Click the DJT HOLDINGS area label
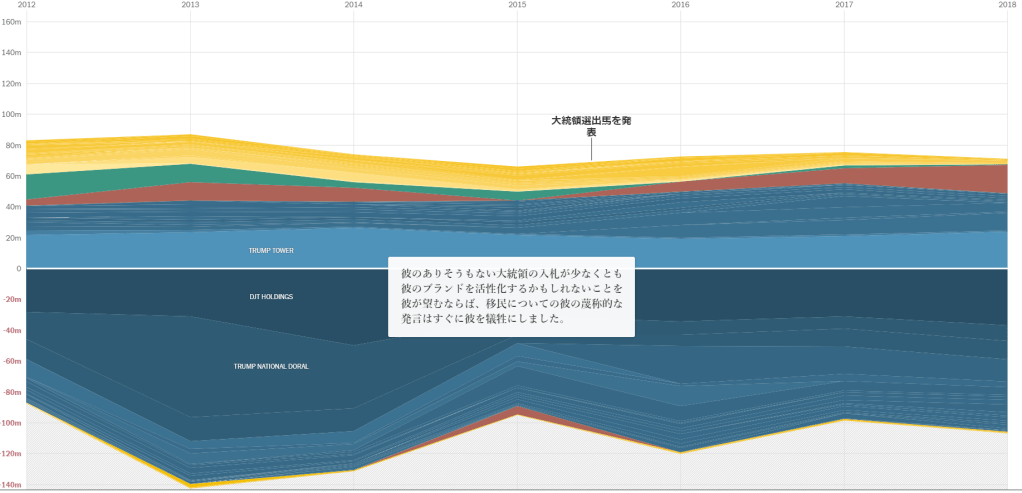The image size is (1022, 493). [x=271, y=297]
